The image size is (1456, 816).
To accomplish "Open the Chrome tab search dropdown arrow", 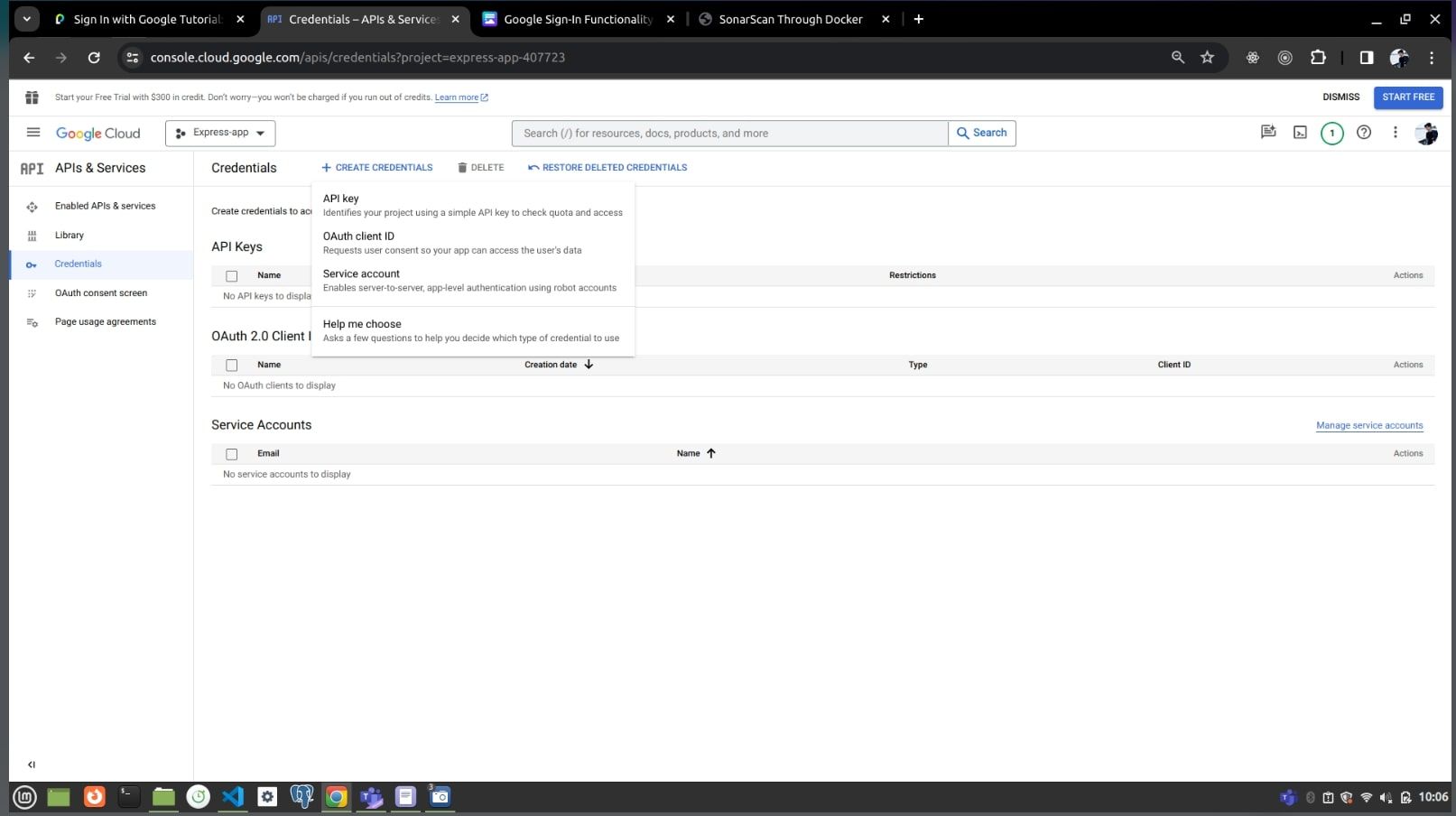I will click(27, 19).
